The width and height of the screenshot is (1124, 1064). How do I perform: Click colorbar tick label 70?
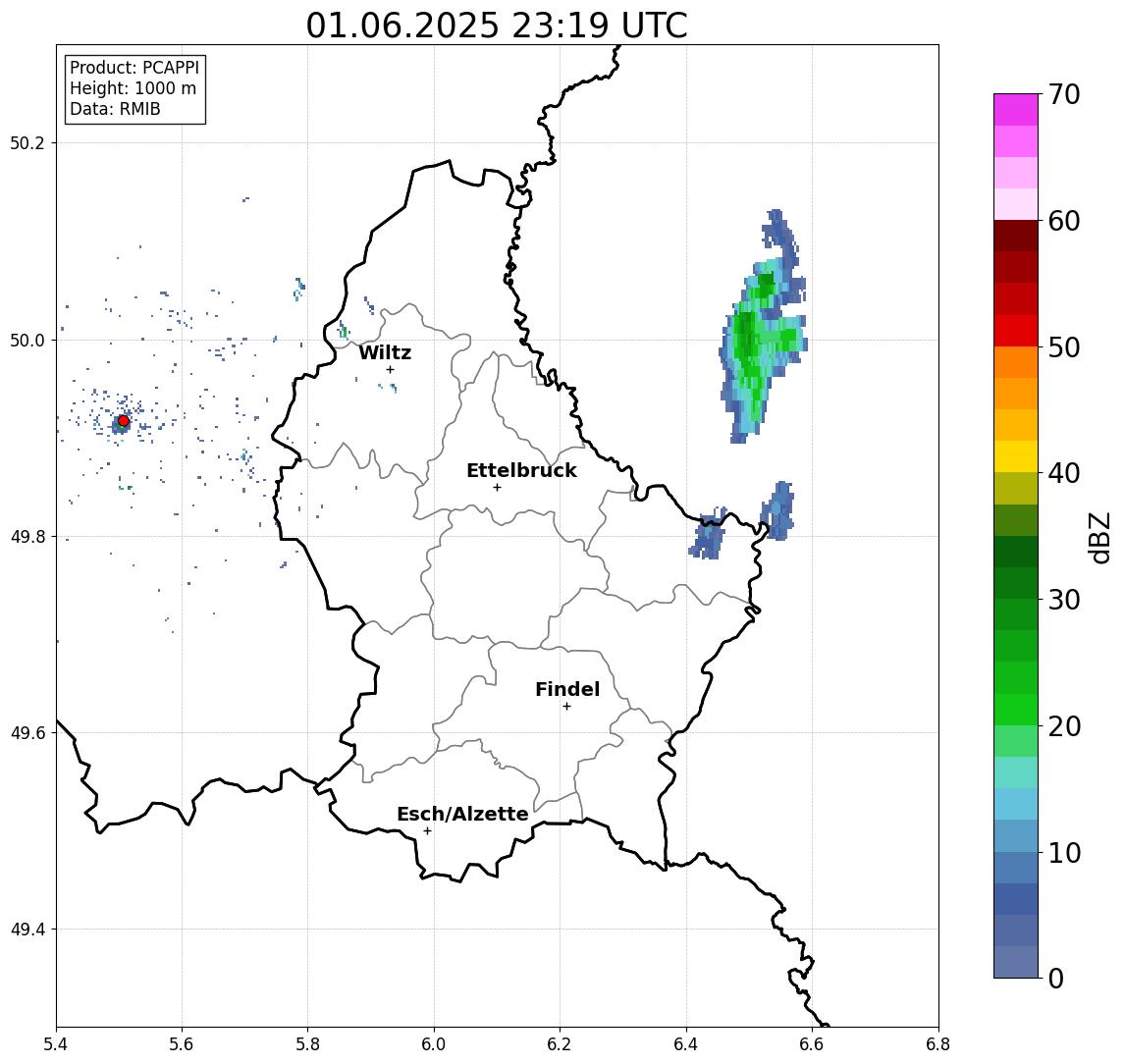pyautogui.click(x=1064, y=94)
